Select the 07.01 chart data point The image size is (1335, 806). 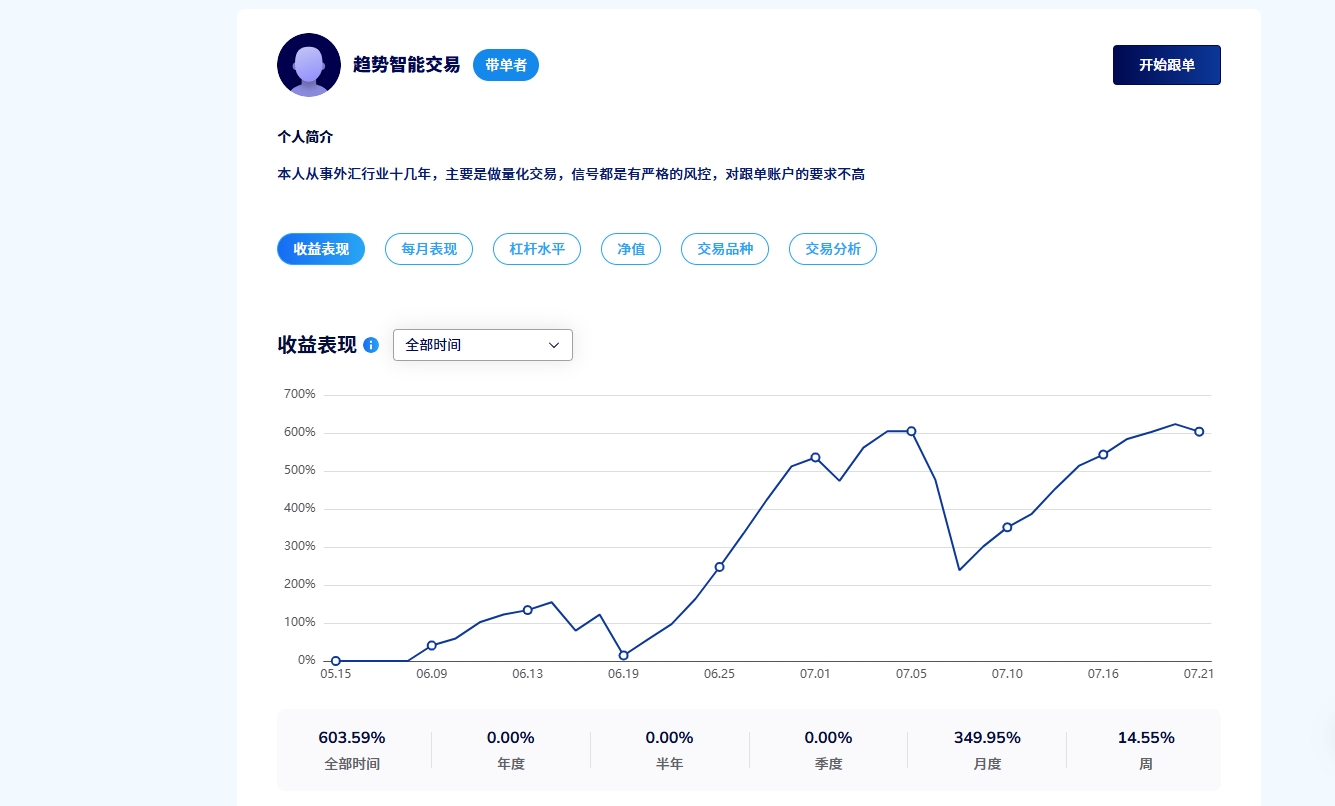coord(815,457)
